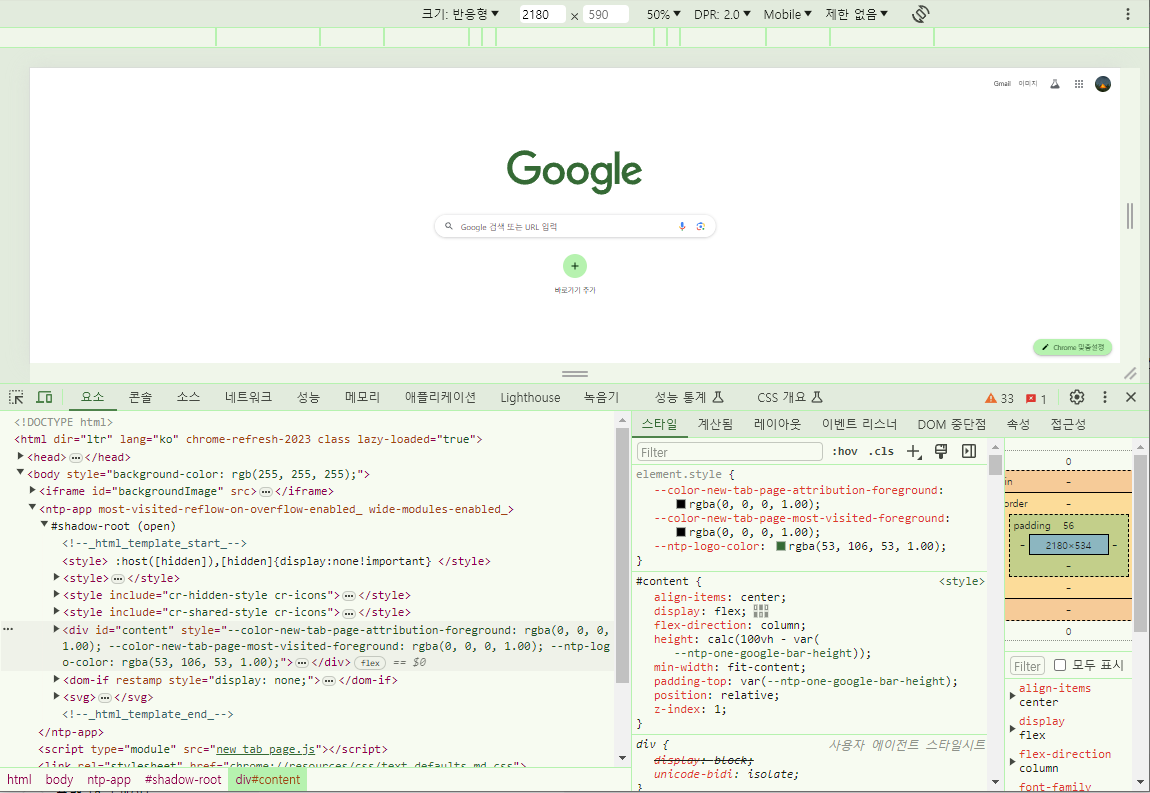Open the 50% zoom dropdown
This screenshot has width=1150, height=793.
[x=663, y=14]
